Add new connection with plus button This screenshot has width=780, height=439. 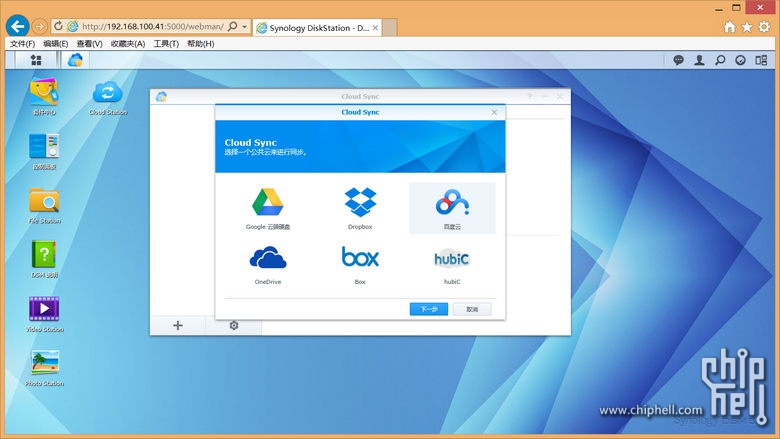(x=178, y=326)
